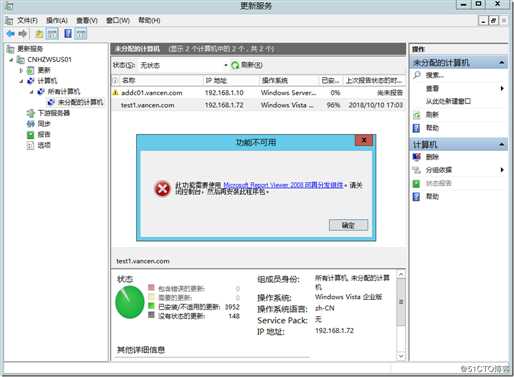Click the Forward arrow toolbar icon
This screenshot has width=514, height=377.
point(23,34)
